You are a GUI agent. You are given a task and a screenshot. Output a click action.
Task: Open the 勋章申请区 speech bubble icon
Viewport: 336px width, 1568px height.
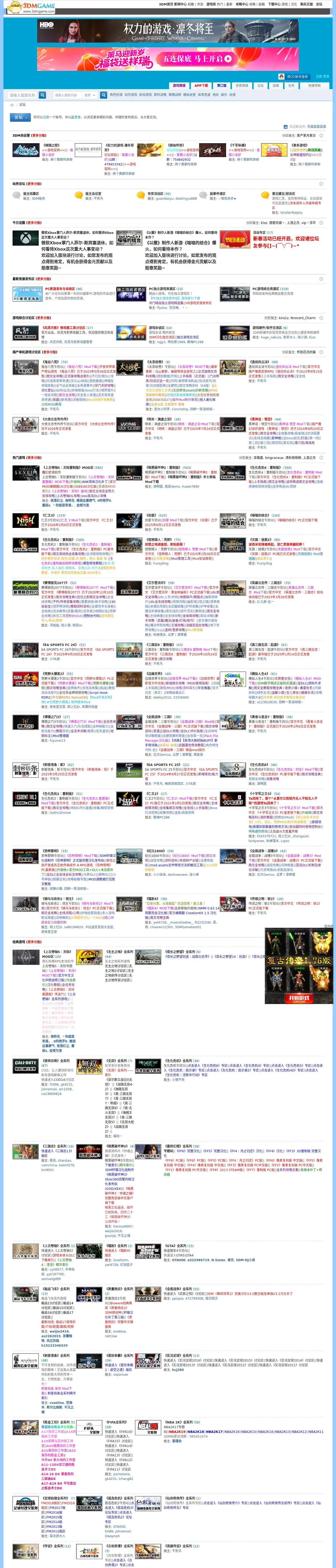[x=203, y=195]
